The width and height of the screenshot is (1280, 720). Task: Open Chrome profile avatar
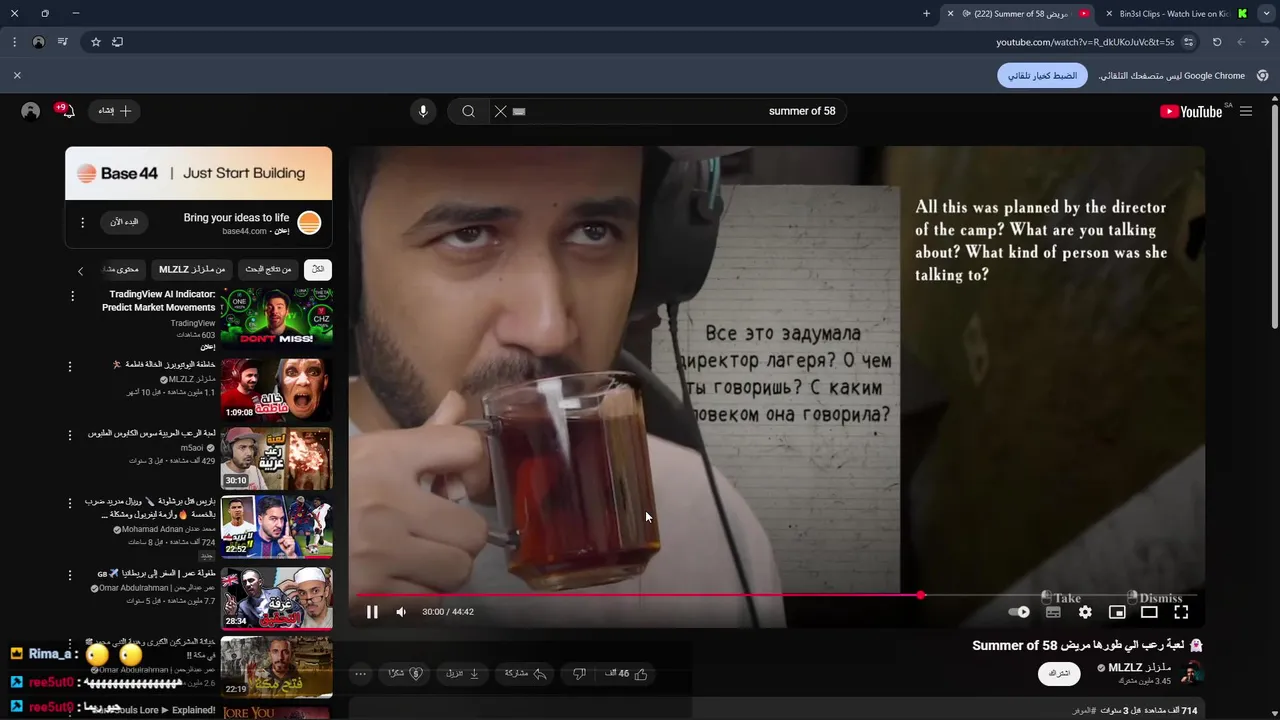point(38,42)
